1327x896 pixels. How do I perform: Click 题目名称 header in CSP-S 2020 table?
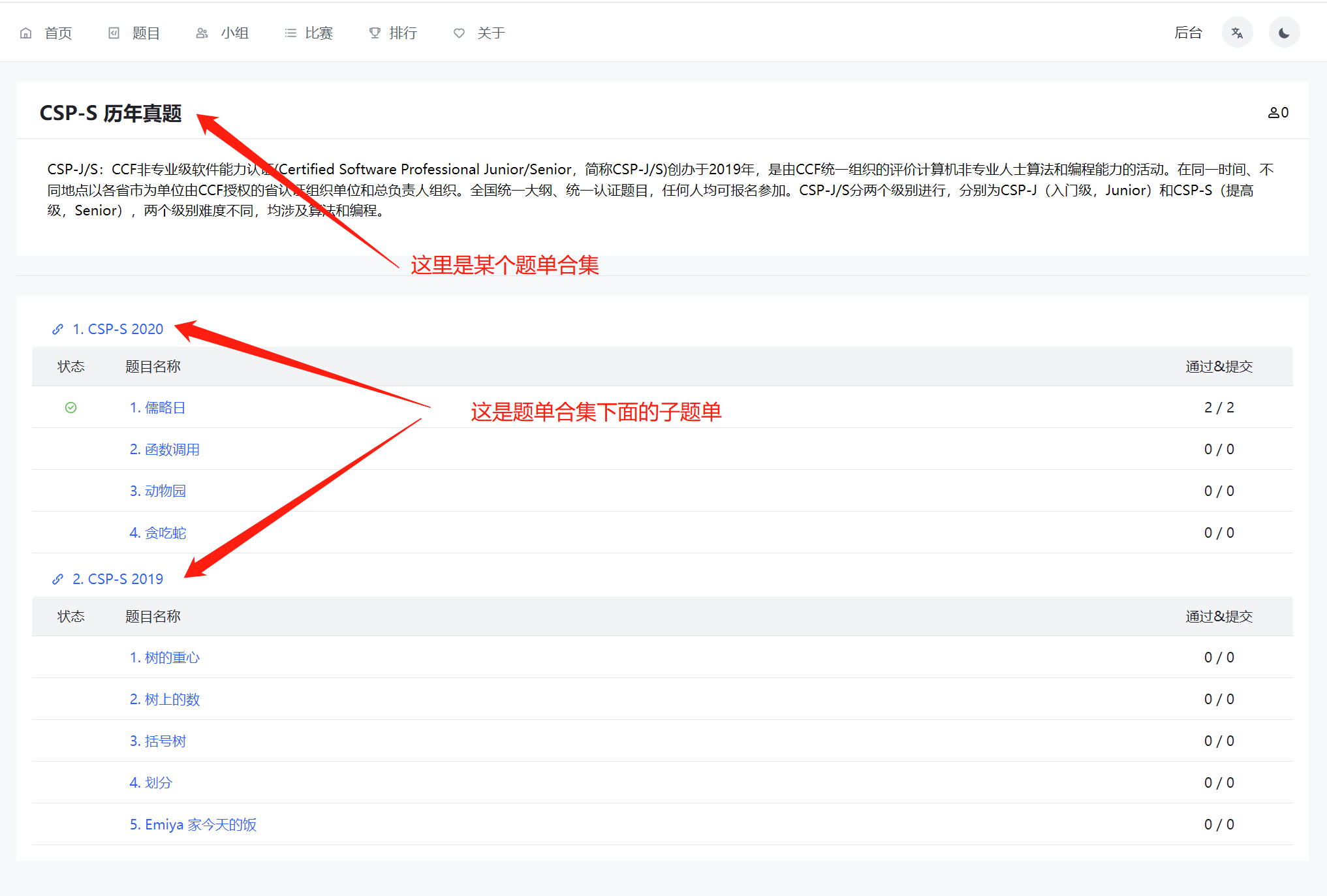point(153,367)
